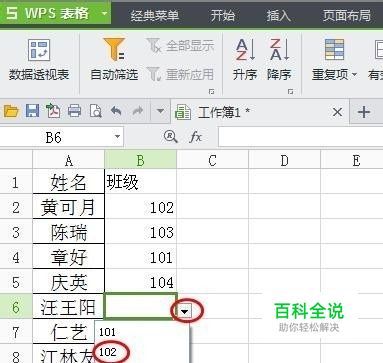Viewport: 383px width, 363px height.
Task: Expand quick access toolbar dropdown arrow
Action: [160, 111]
